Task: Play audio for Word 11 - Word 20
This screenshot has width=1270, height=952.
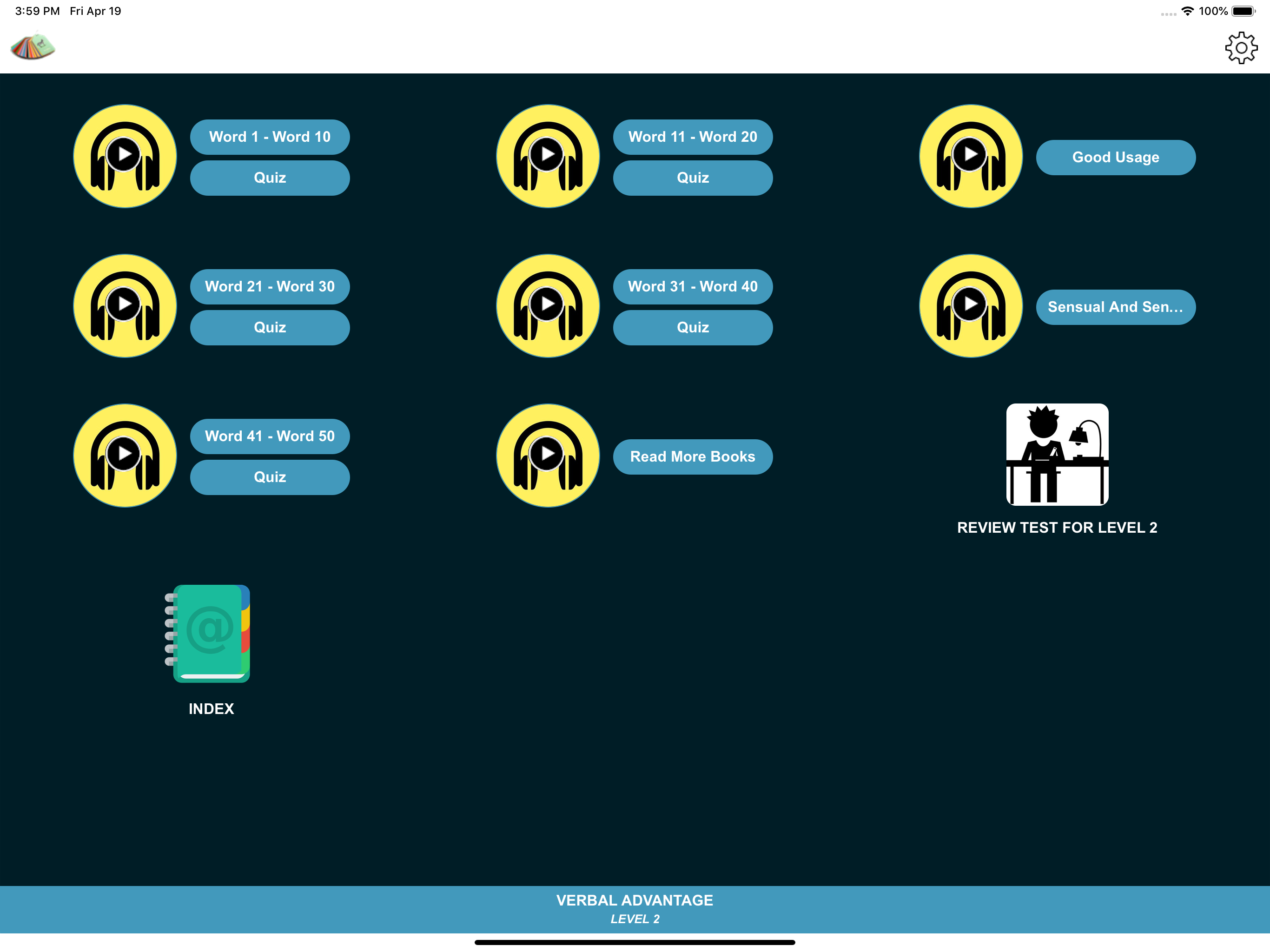Action: click(548, 156)
